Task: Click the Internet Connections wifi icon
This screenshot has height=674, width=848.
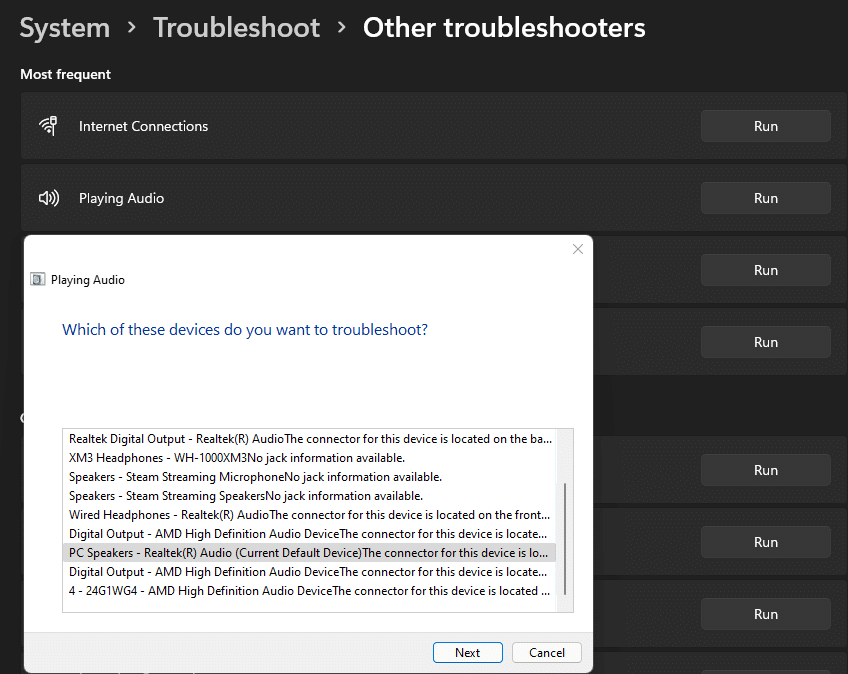Action: pyautogui.click(x=48, y=126)
